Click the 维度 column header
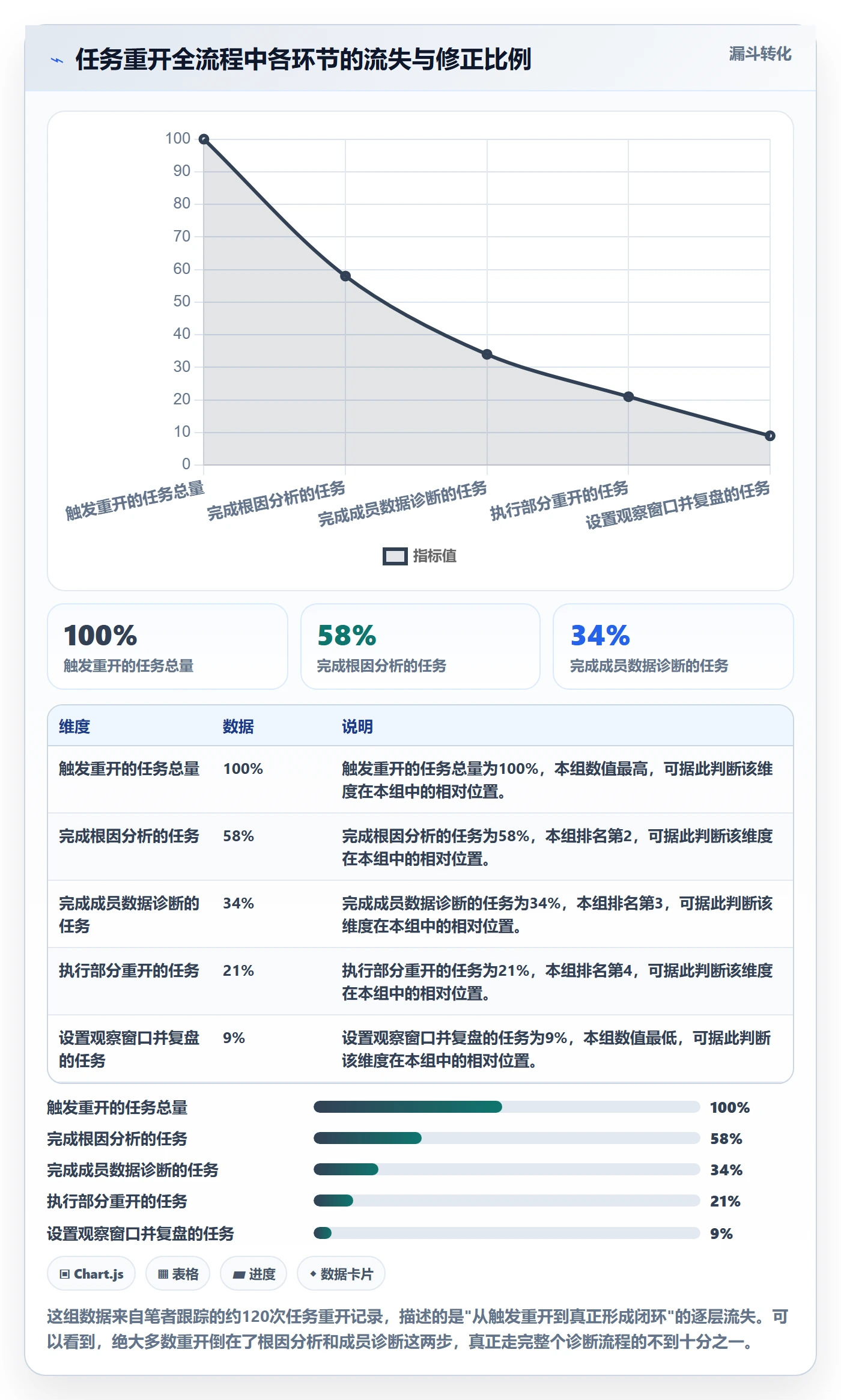The image size is (841, 1400). click(74, 726)
